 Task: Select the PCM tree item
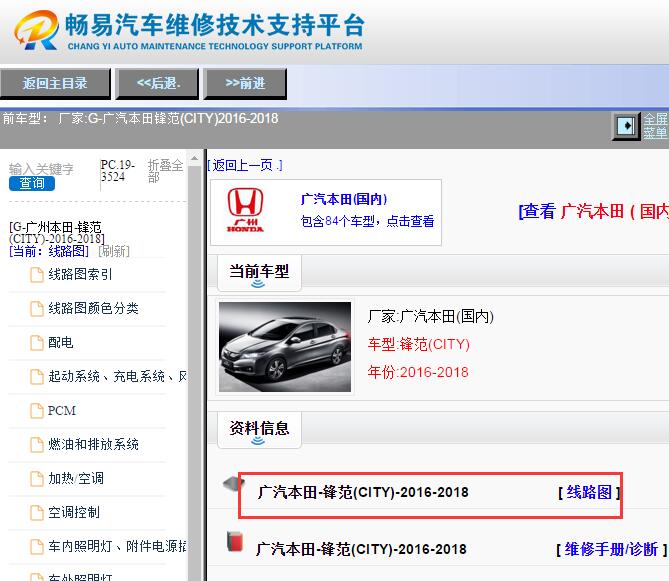pyautogui.click(x=62, y=410)
